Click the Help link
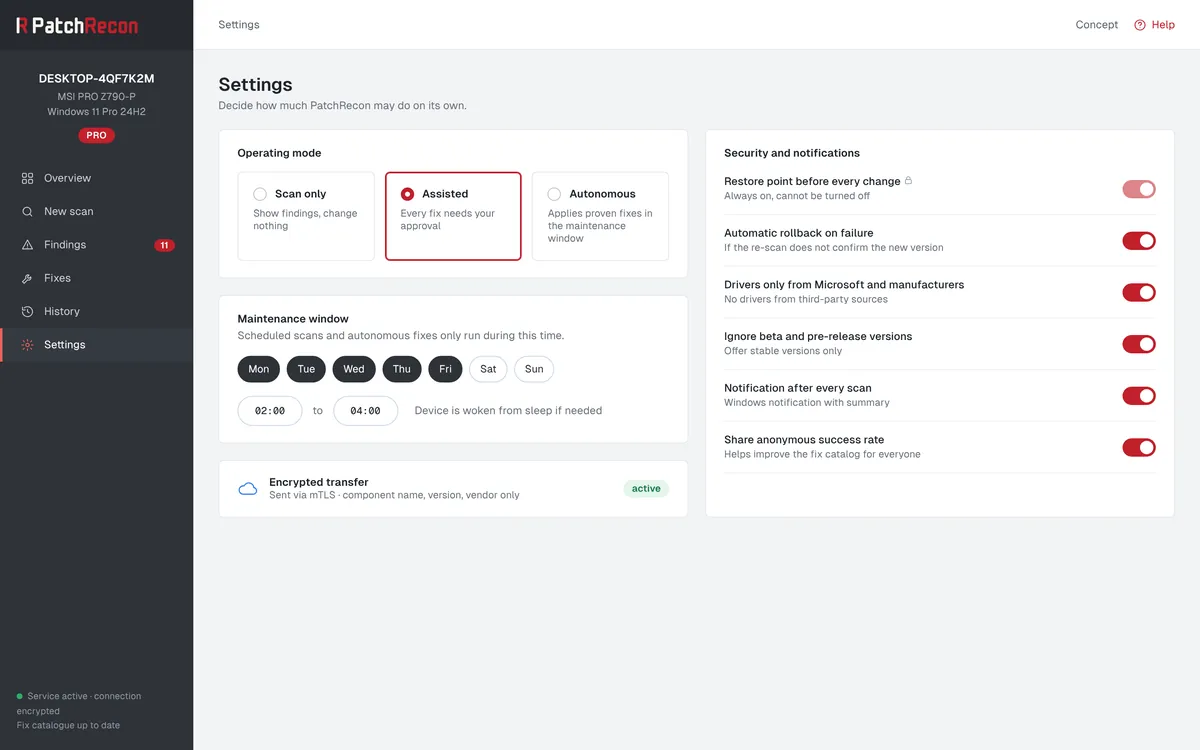The width and height of the screenshot is (1200, 750). [1155, 25]
